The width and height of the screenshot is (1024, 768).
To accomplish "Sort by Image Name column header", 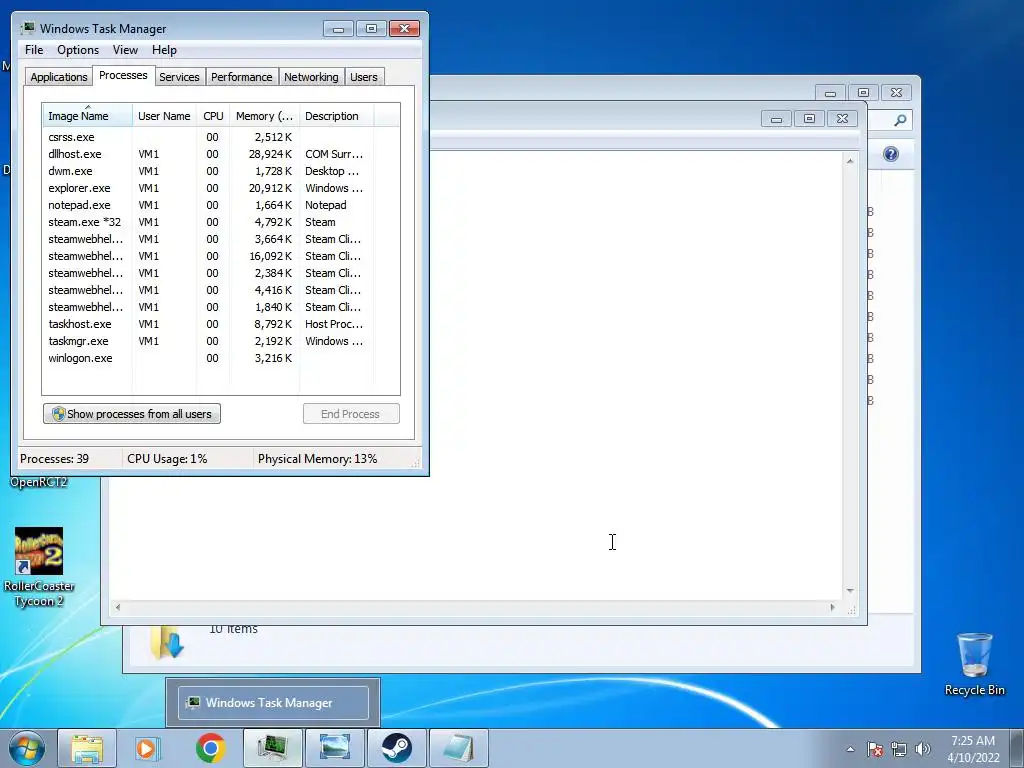I will [x=88, y=116].
